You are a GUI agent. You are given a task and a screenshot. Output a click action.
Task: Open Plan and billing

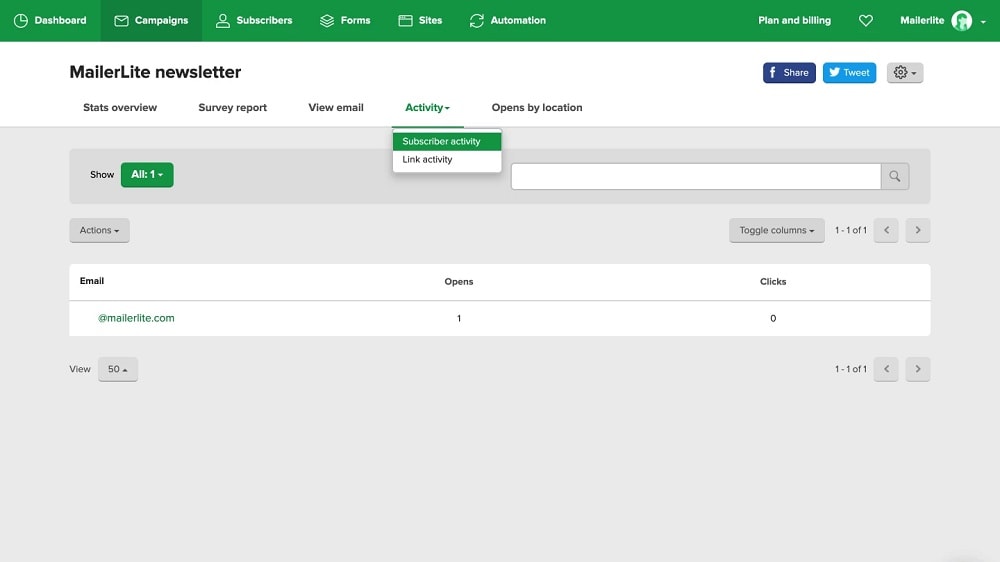pyautogui.click(x=794, y=20)
